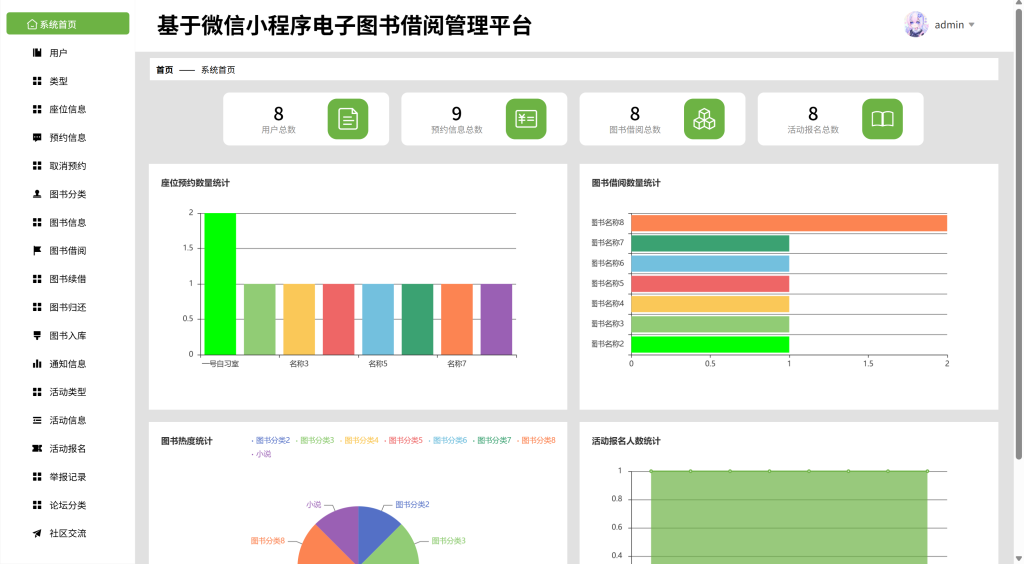Click the 首页 breadcrumb link

pyautogui.click(x=165, y=70)
